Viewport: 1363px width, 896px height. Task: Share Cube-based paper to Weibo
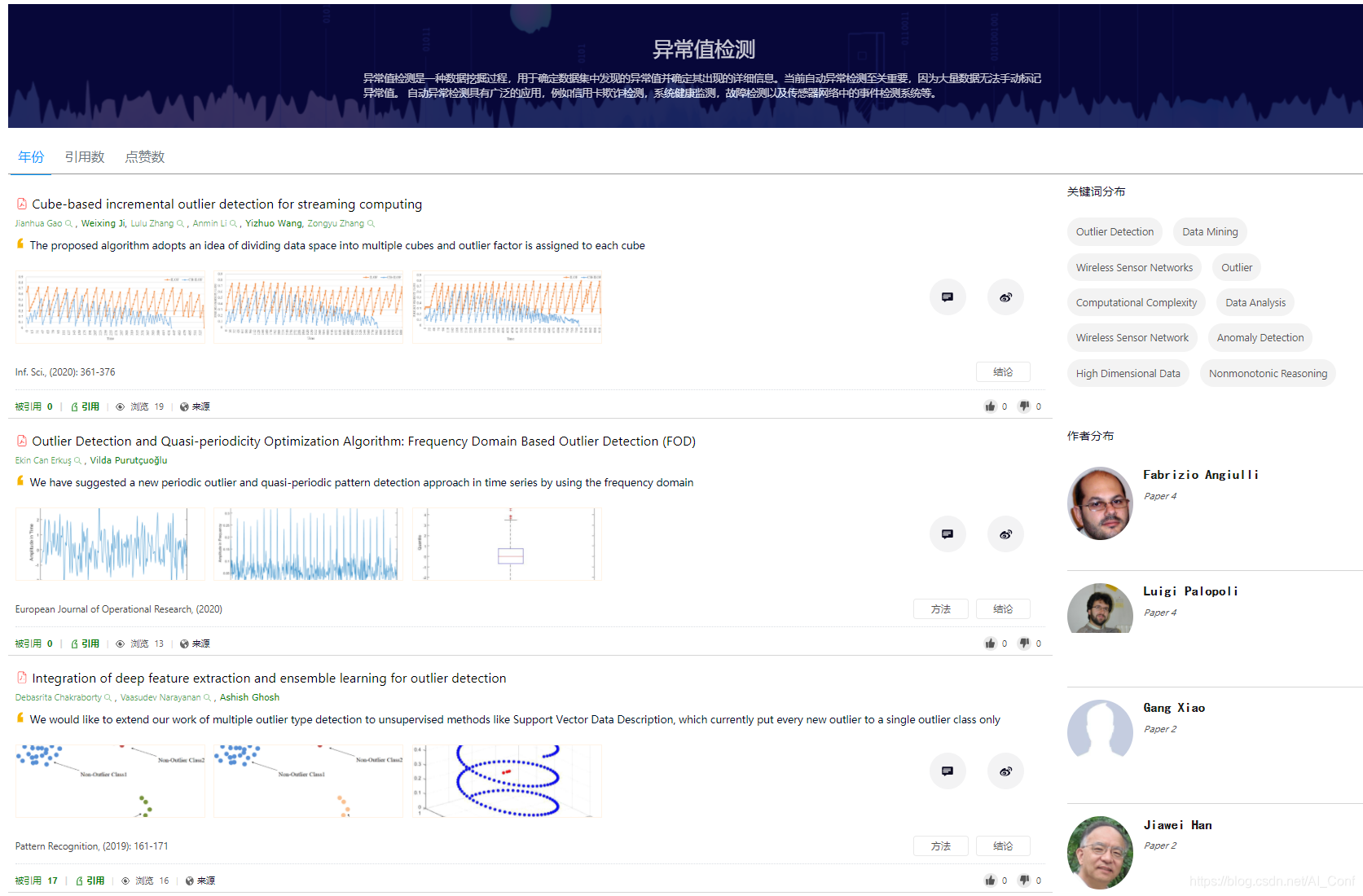click(1005, 297)
